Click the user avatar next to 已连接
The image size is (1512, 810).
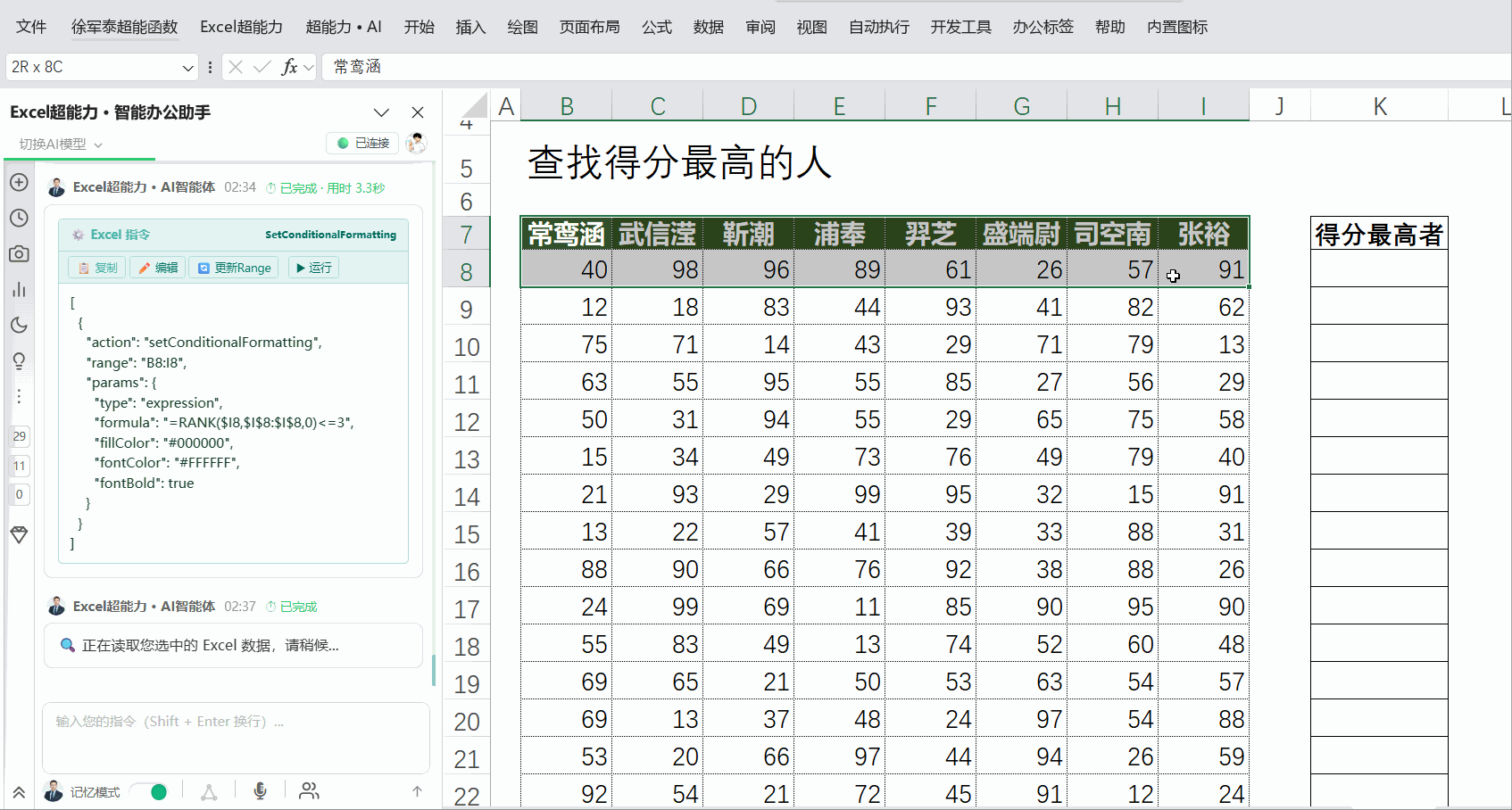pyautogui.click(x=416, y=143)
